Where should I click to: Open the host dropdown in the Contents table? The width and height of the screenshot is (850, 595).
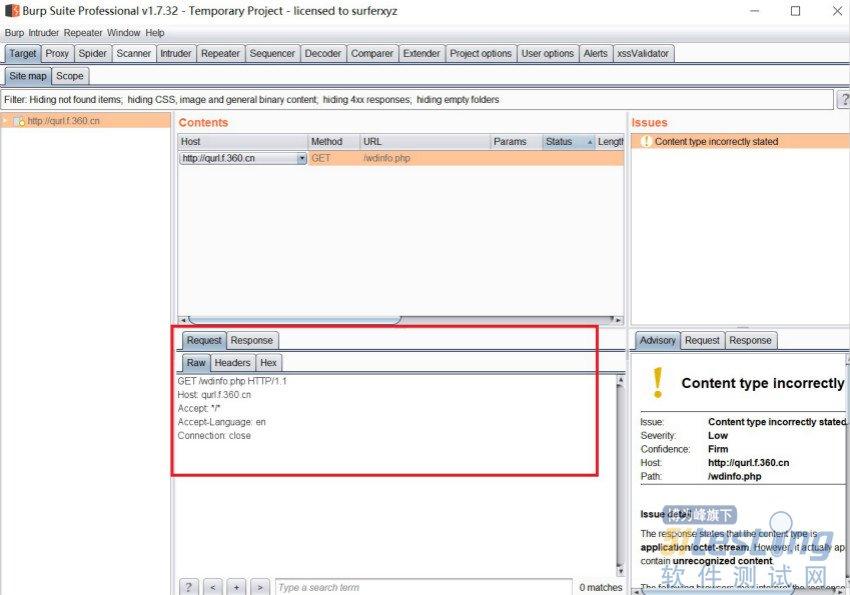(303, 157)
